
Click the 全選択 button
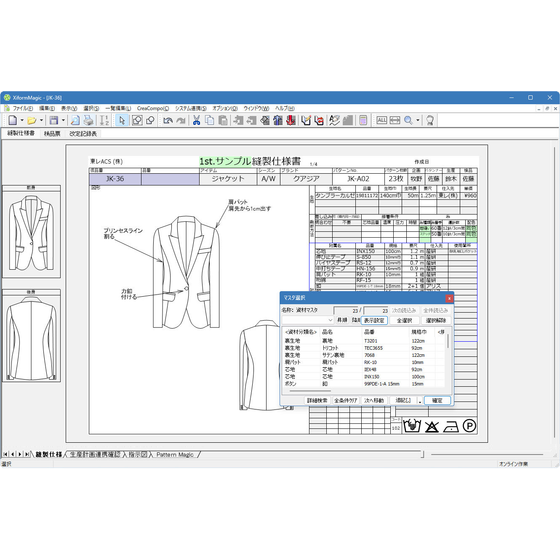405,320
